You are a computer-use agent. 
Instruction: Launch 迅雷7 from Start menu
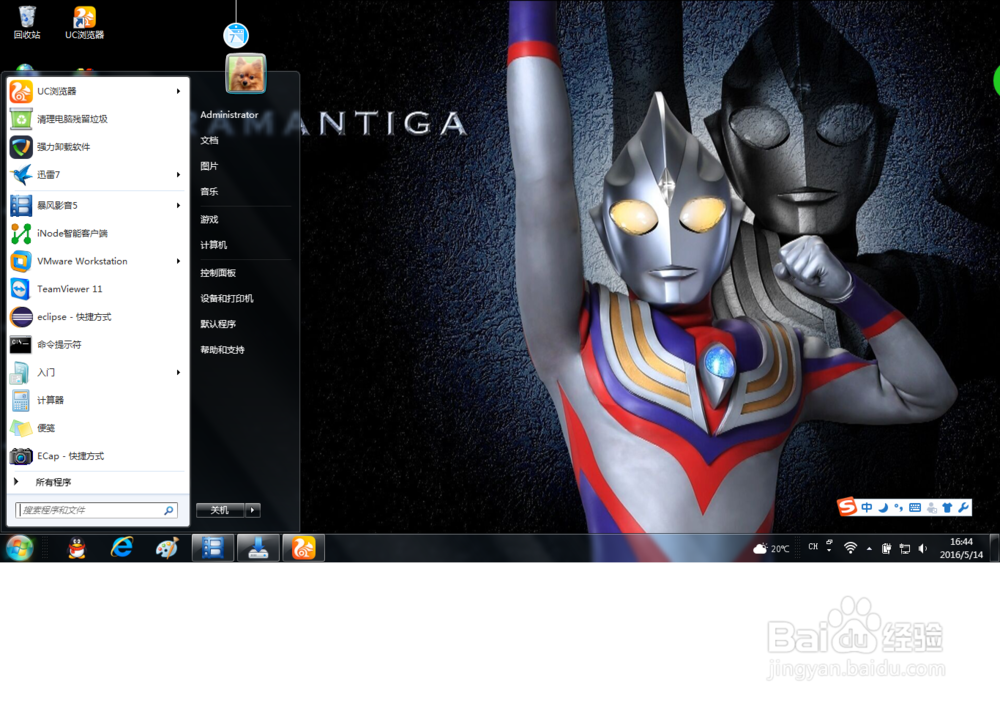98,174
